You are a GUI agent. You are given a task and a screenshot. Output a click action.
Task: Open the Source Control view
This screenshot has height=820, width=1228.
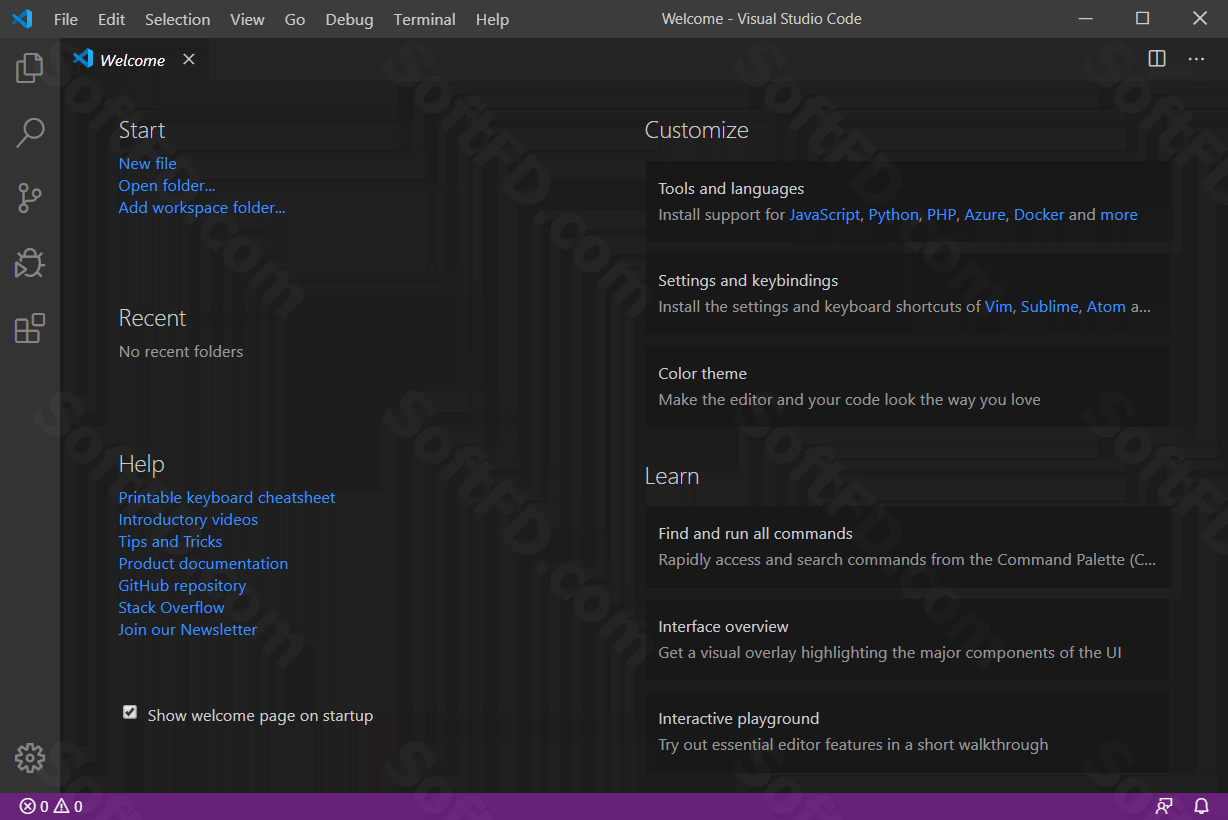[30, 198]
